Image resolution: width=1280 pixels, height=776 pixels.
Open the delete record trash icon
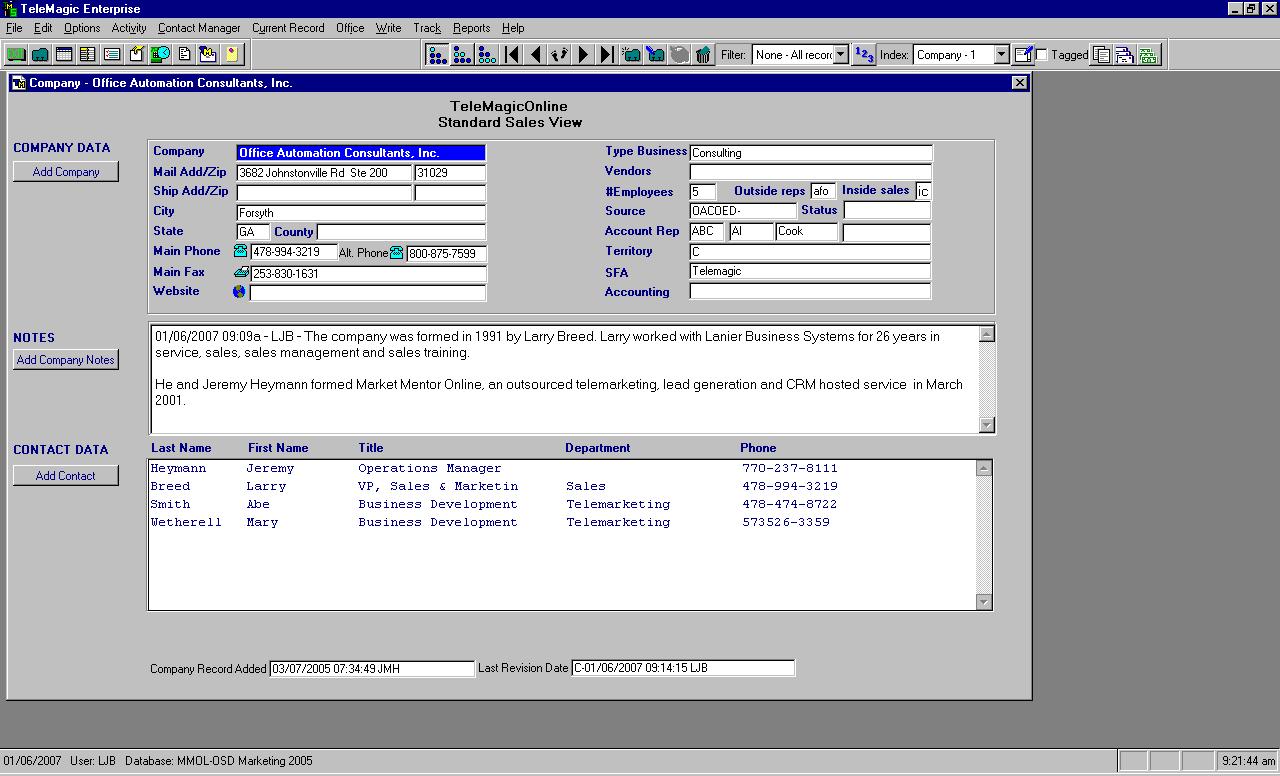[x=702, y=55]
